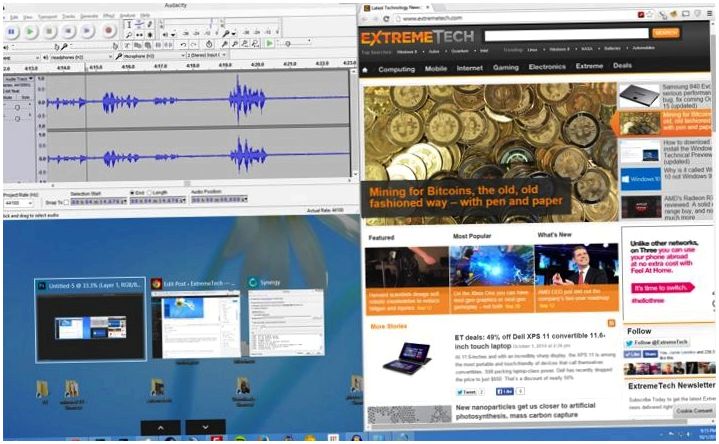Enable the Snap To checkbox
This screenshot has height=444, width=719.
coord(66,202)
